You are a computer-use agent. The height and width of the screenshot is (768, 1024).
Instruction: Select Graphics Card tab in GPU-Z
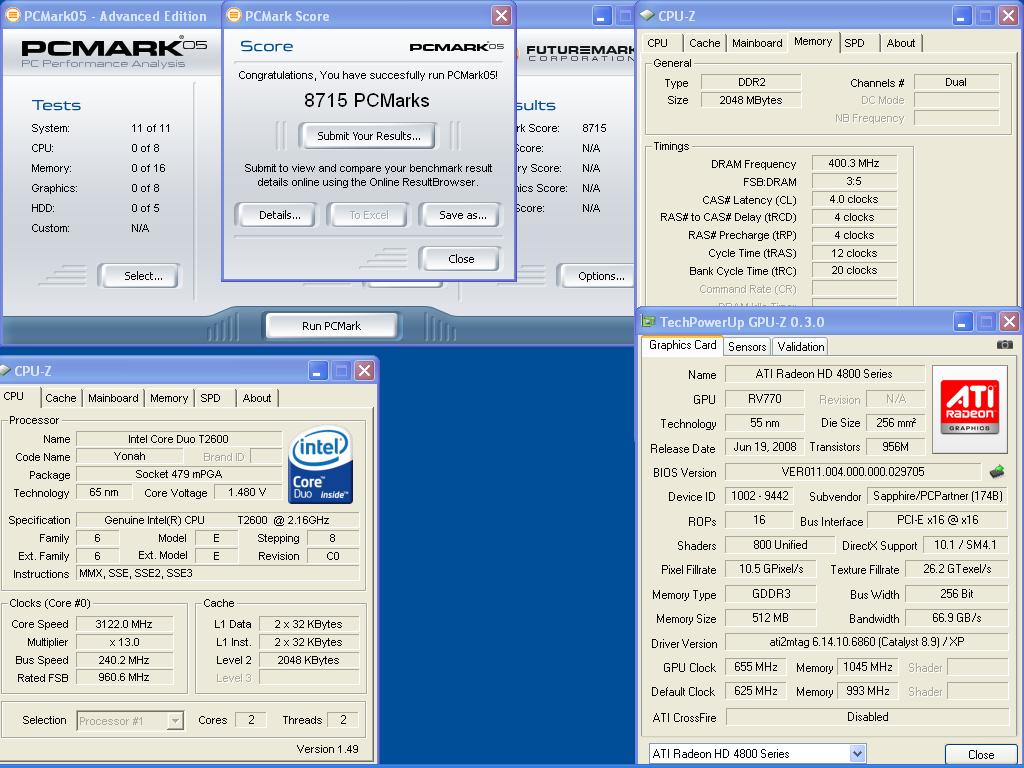[x=682, y=345]
